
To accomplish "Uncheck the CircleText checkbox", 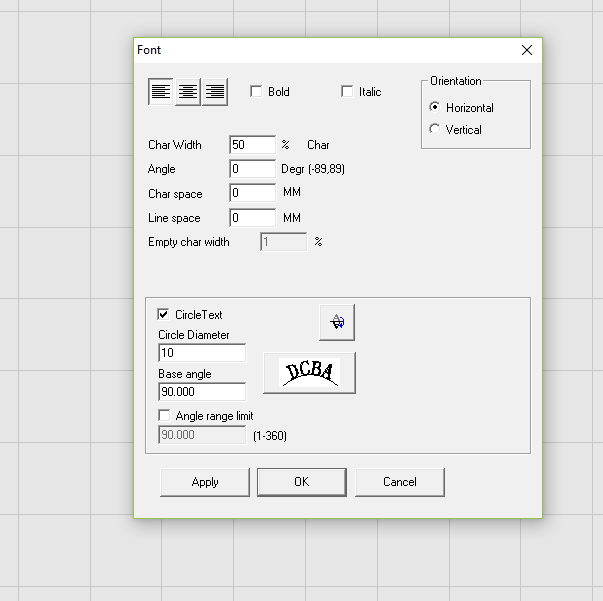I will (164, 314).
